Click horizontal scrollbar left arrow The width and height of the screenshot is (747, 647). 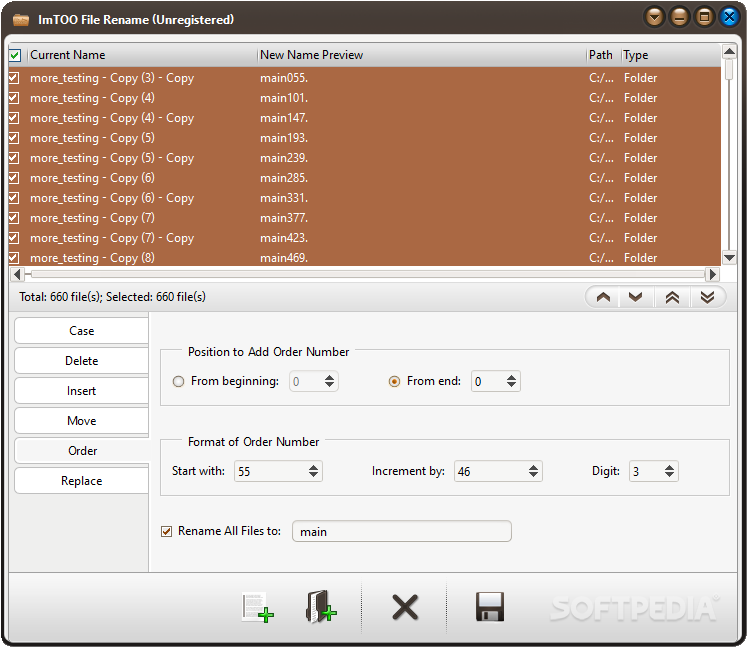tap(17, 274)
